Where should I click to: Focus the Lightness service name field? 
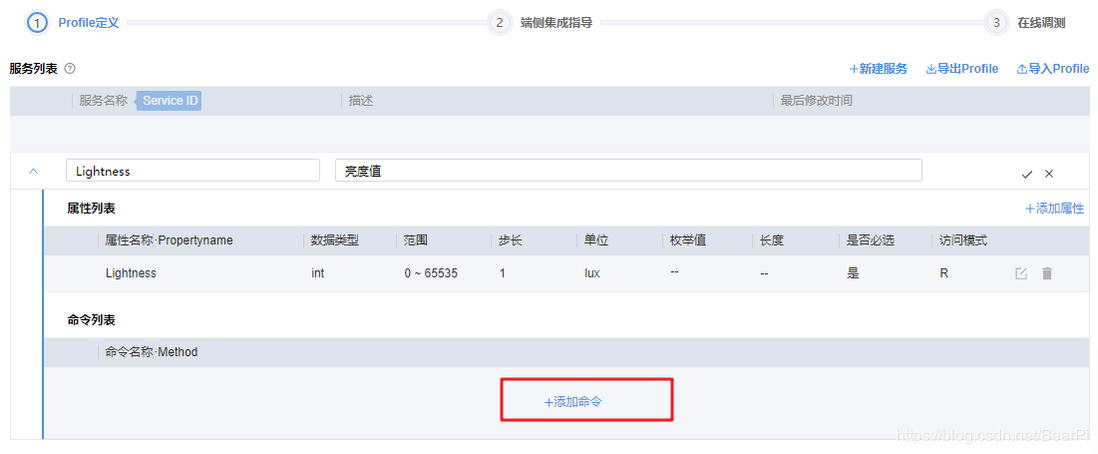point(193,171)
